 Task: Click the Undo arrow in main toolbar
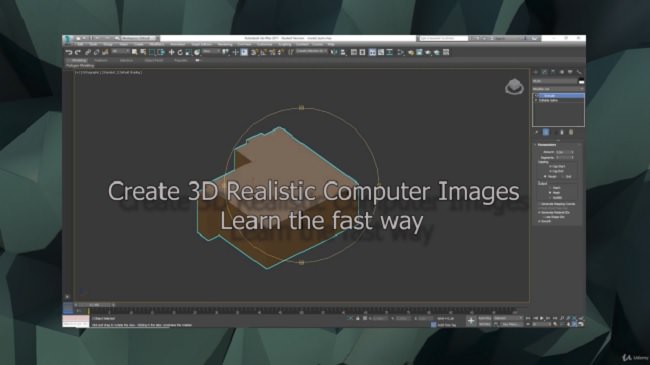[69, 52]
